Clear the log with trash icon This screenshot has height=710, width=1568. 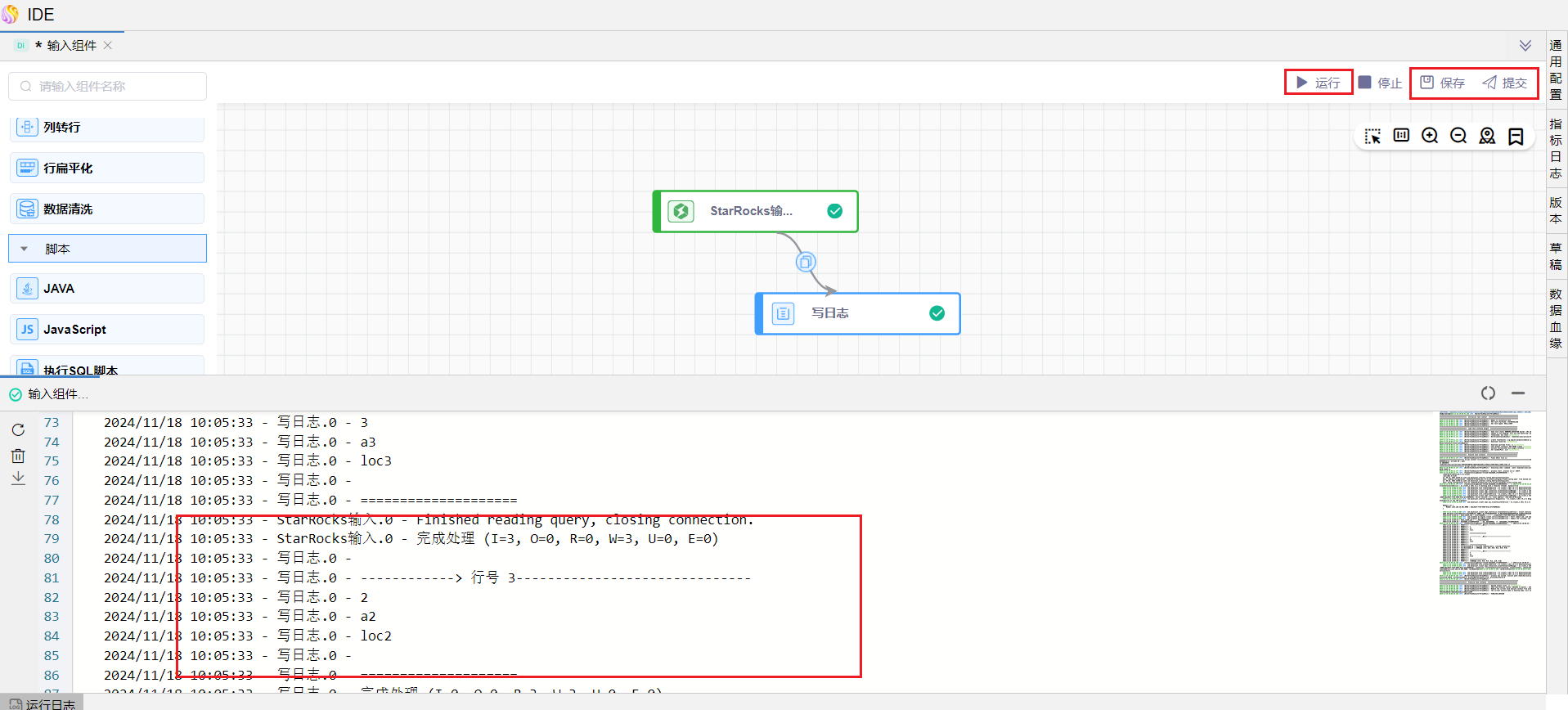[18, 456]
